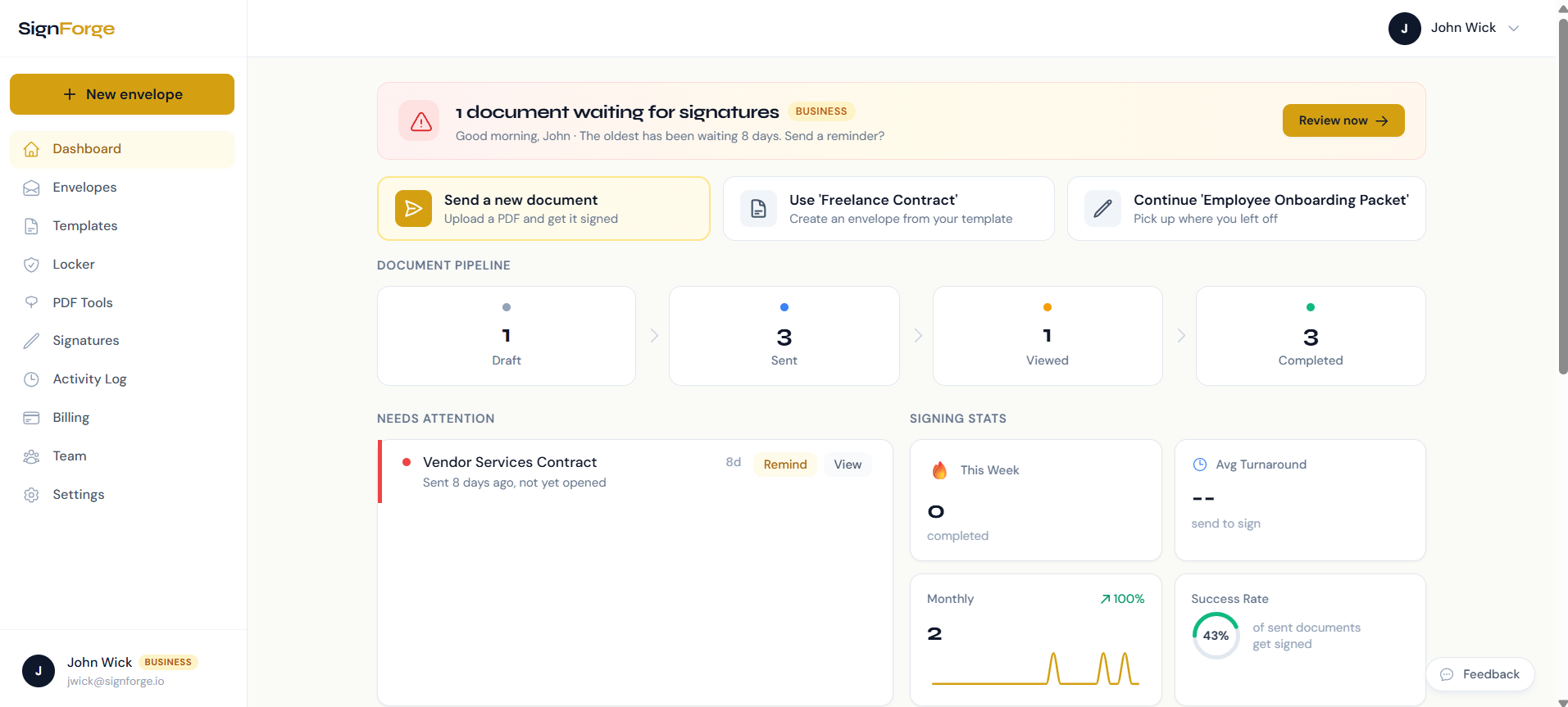Image resolution: width=1568 pixels, height=707 pixels.
Task: Send a reminder with Remind button
Action: click(x=784, y=465)
